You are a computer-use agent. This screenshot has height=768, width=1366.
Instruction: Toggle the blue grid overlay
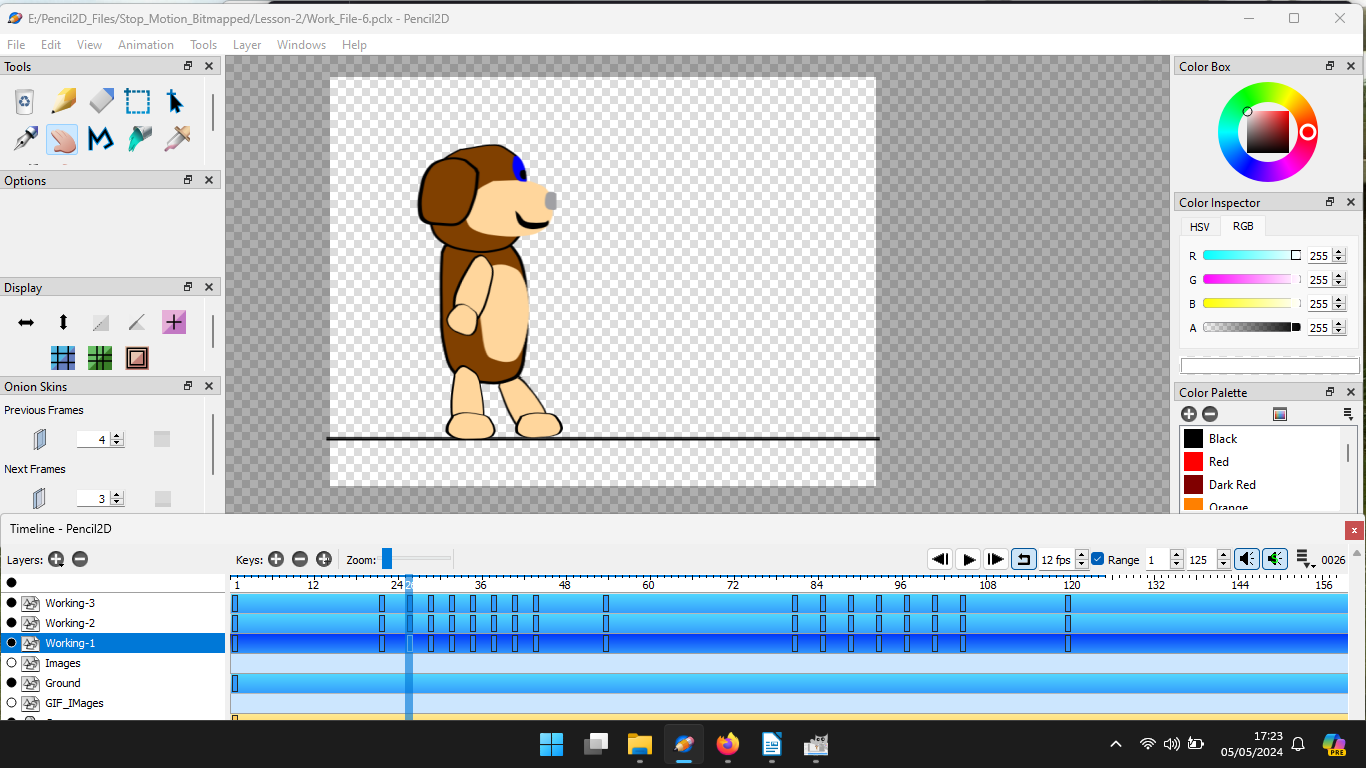(63, 357)
